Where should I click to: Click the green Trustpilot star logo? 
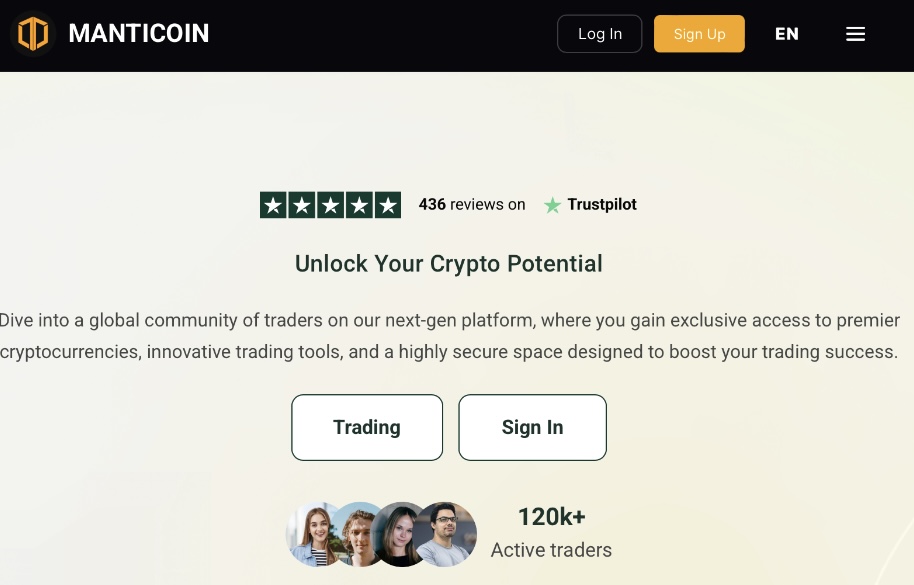tap(552, 205)
